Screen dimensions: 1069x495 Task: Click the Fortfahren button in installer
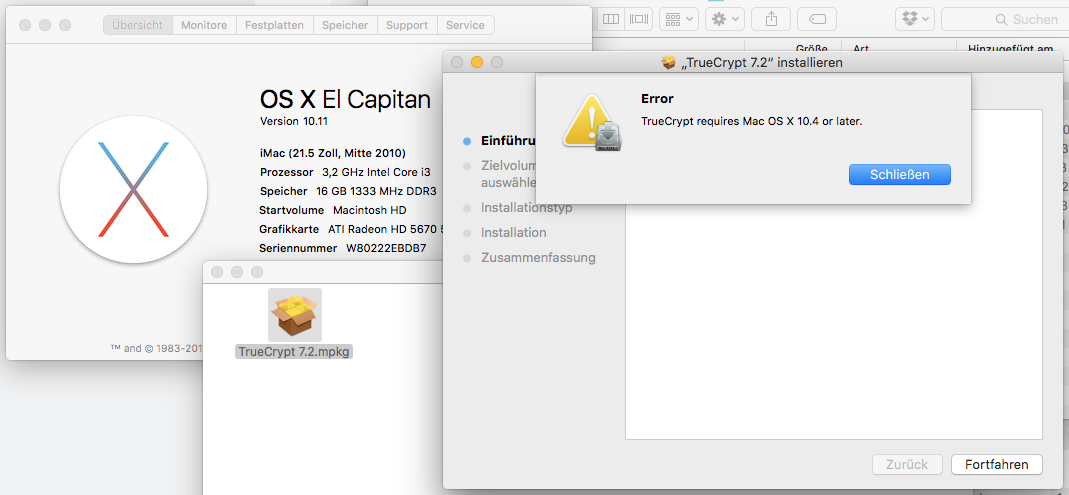(x=997, y=464)
